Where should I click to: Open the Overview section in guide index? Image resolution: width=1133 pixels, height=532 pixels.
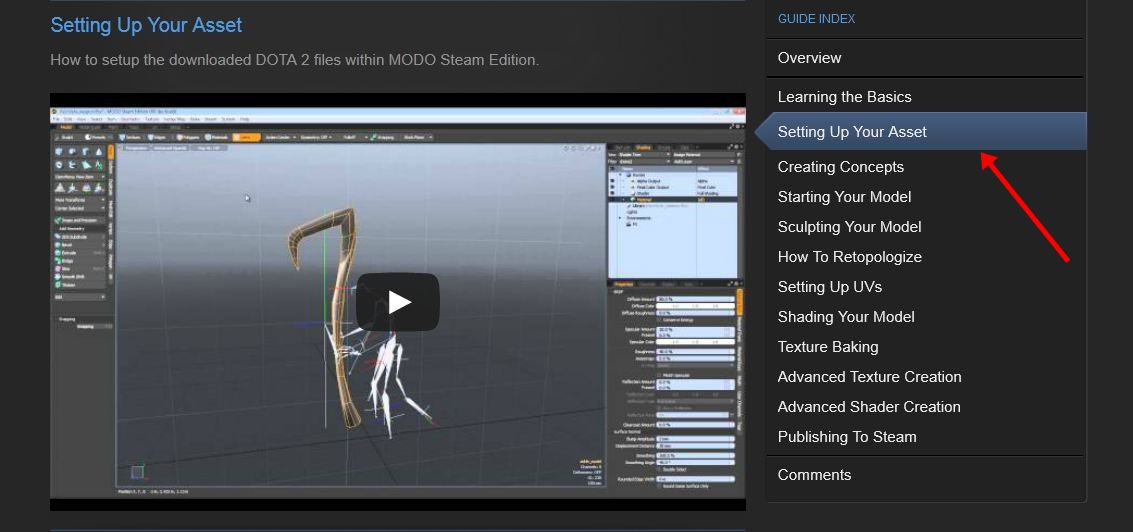click(809, 58)
